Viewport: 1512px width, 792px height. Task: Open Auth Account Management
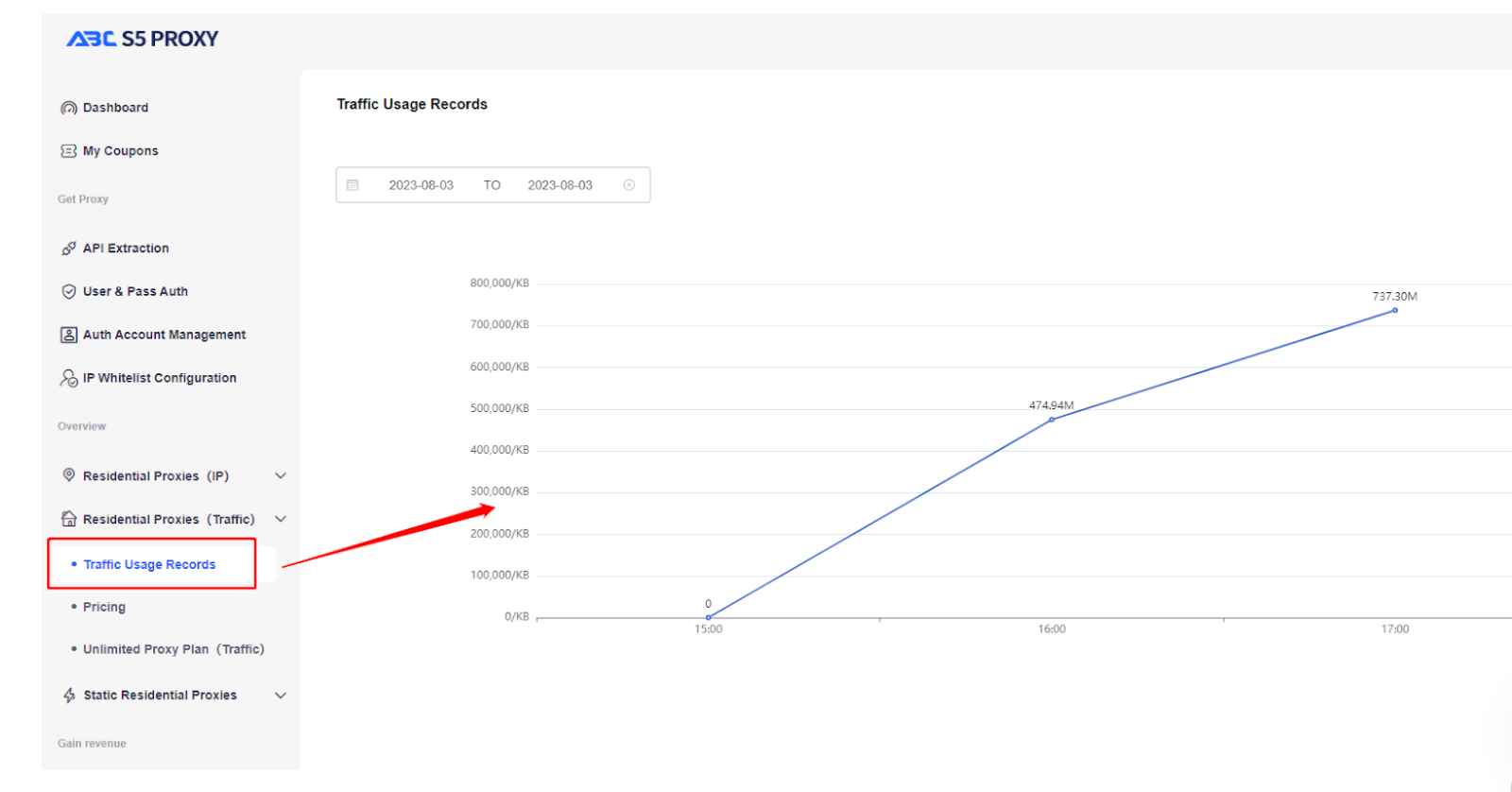click(164, 335)
